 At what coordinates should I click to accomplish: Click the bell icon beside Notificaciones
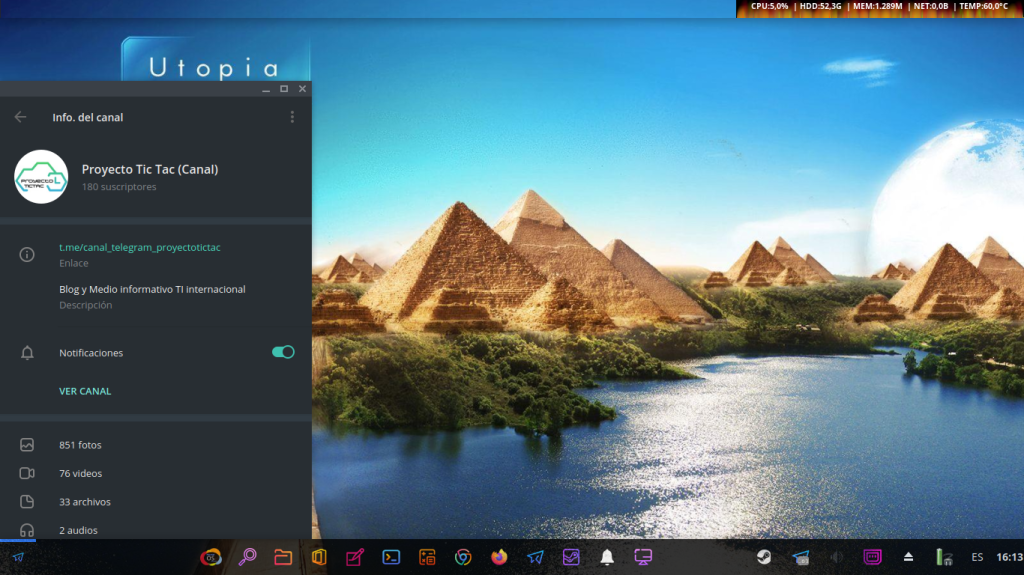(x=27, y=353)
